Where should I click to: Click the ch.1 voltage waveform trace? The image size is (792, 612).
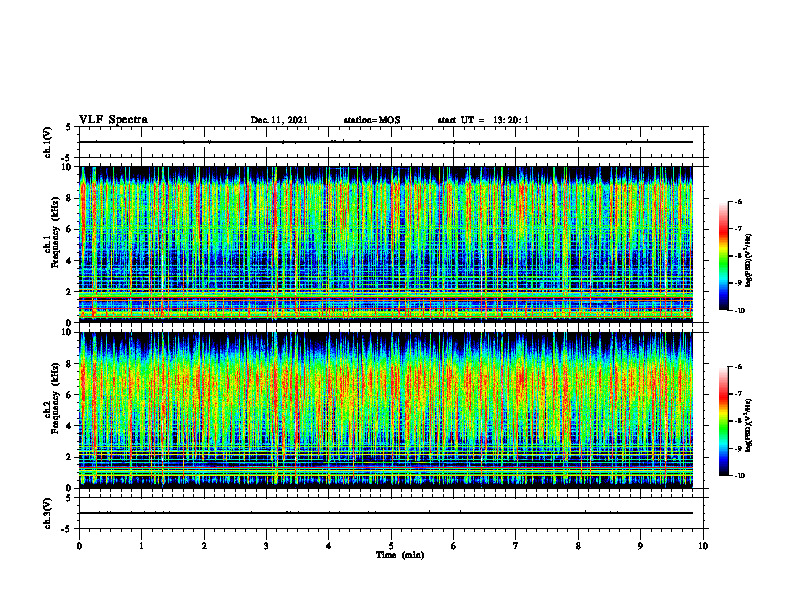tap(386, 142)
